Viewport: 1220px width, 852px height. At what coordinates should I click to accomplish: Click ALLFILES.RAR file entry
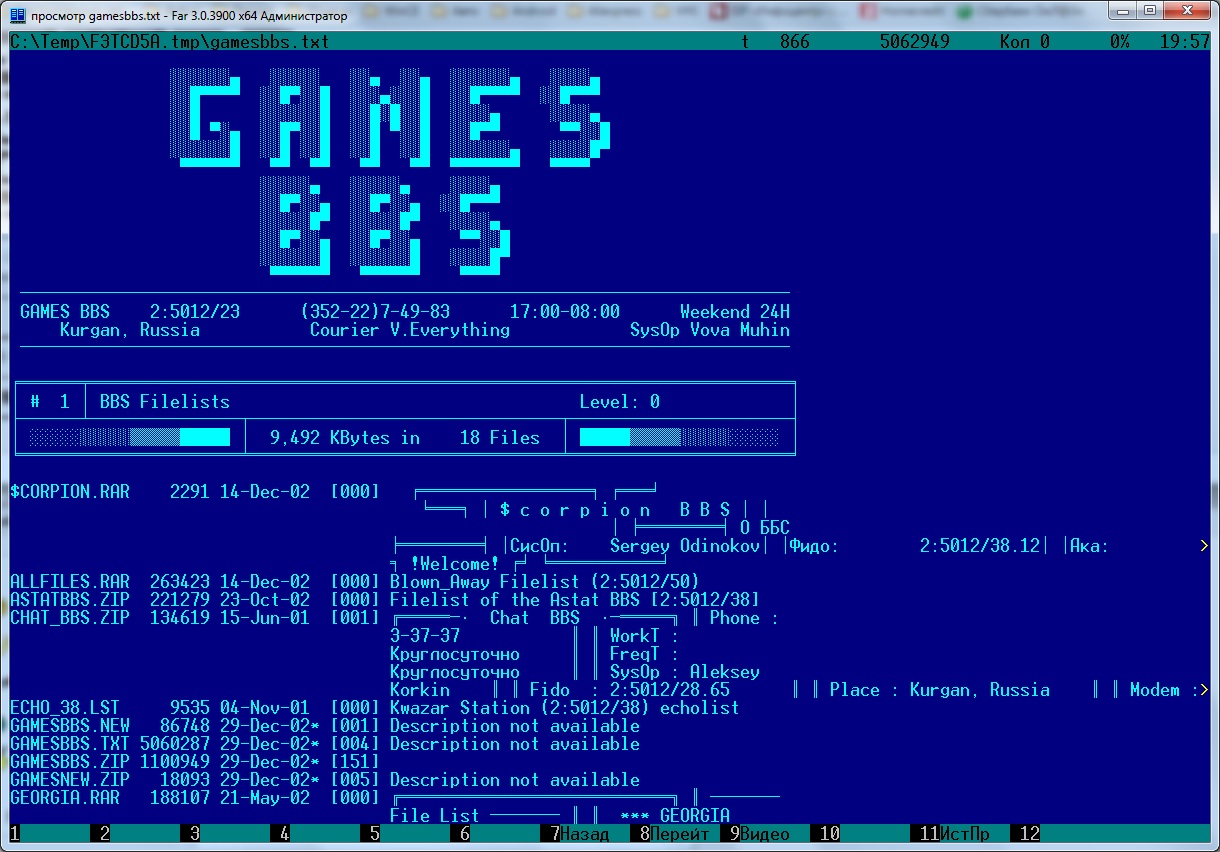[x=70, y=582]
